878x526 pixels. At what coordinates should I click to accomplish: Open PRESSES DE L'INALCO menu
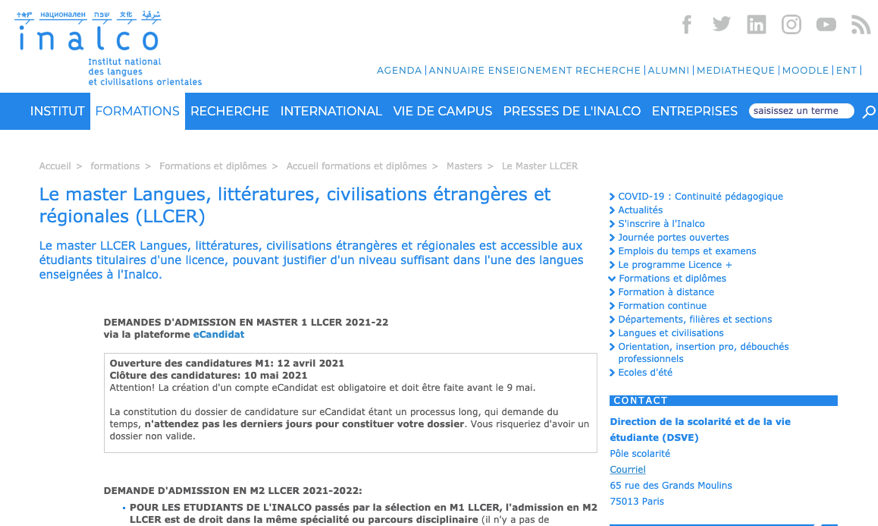click(572, 111)
